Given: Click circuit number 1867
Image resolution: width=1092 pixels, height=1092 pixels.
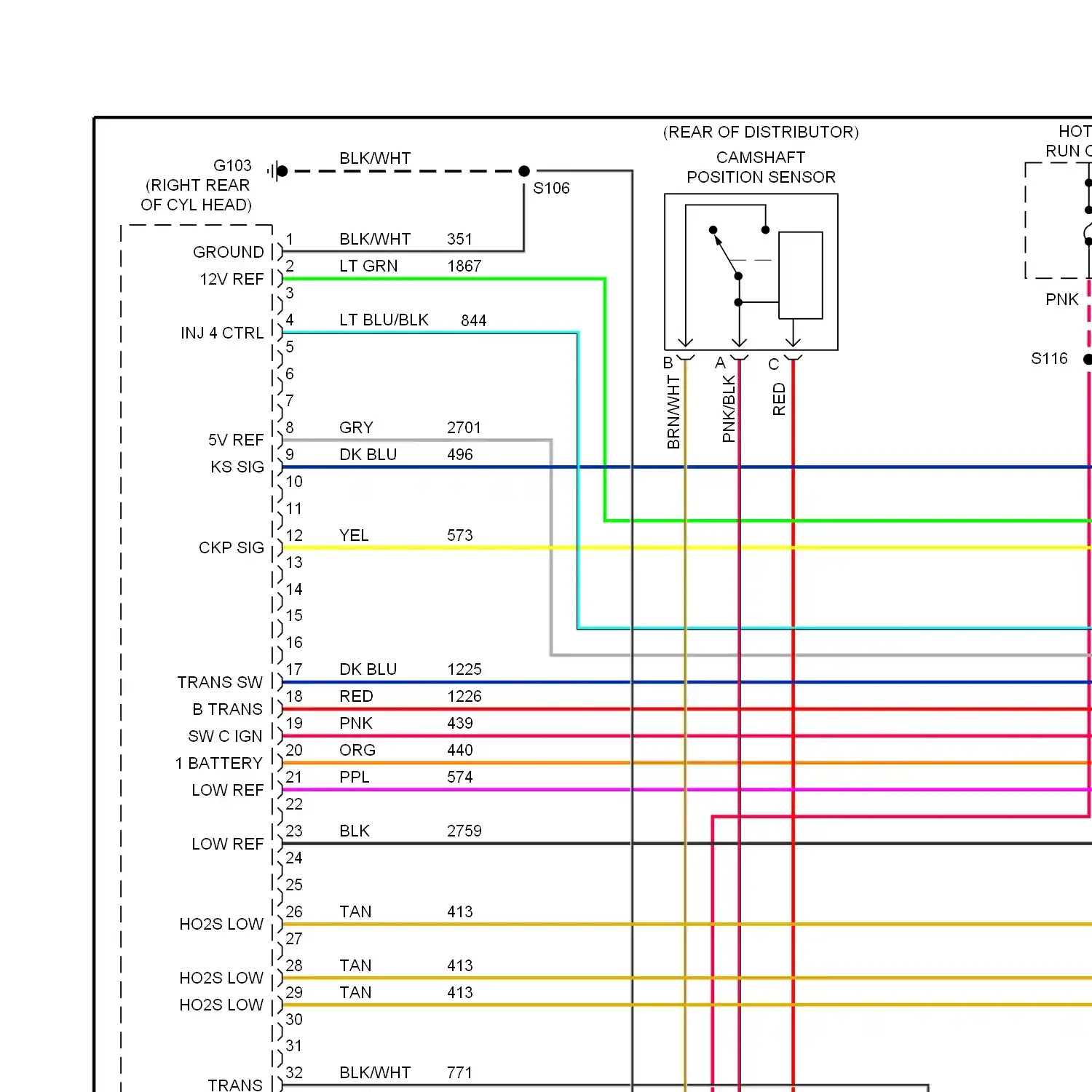Looking at the screenshot, I should click(x=464, y=266).
